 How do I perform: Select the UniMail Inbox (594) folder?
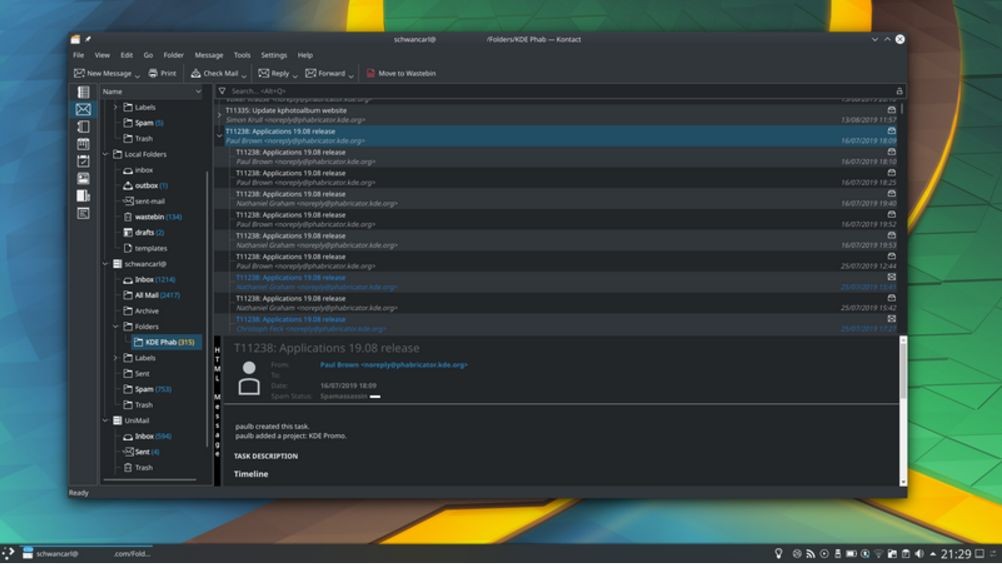click(x=147, y=436)
